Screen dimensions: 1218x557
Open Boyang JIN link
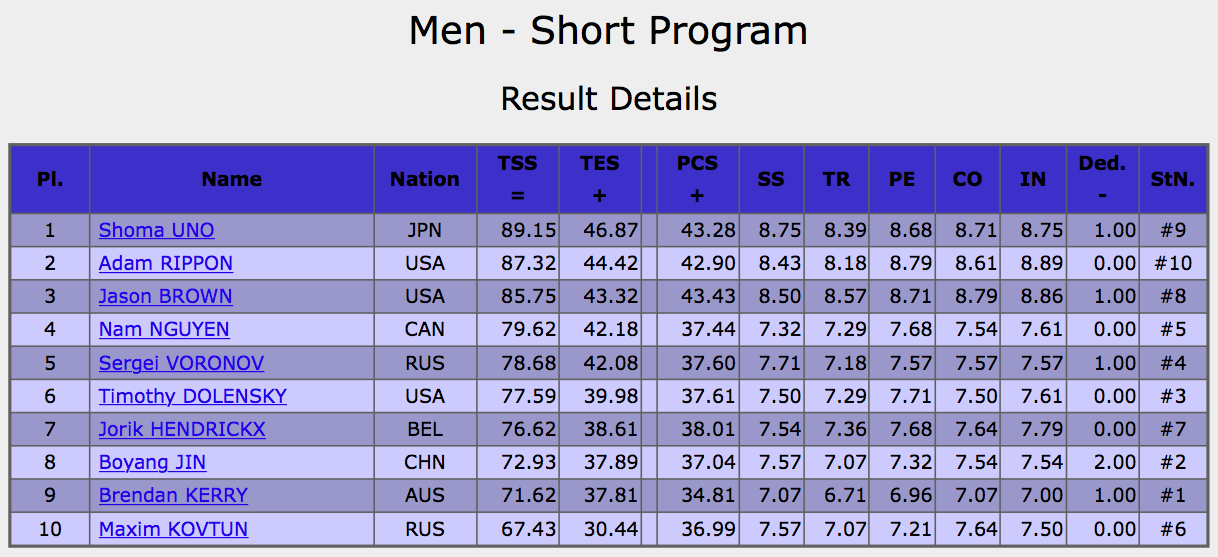[x=153, y=462]
